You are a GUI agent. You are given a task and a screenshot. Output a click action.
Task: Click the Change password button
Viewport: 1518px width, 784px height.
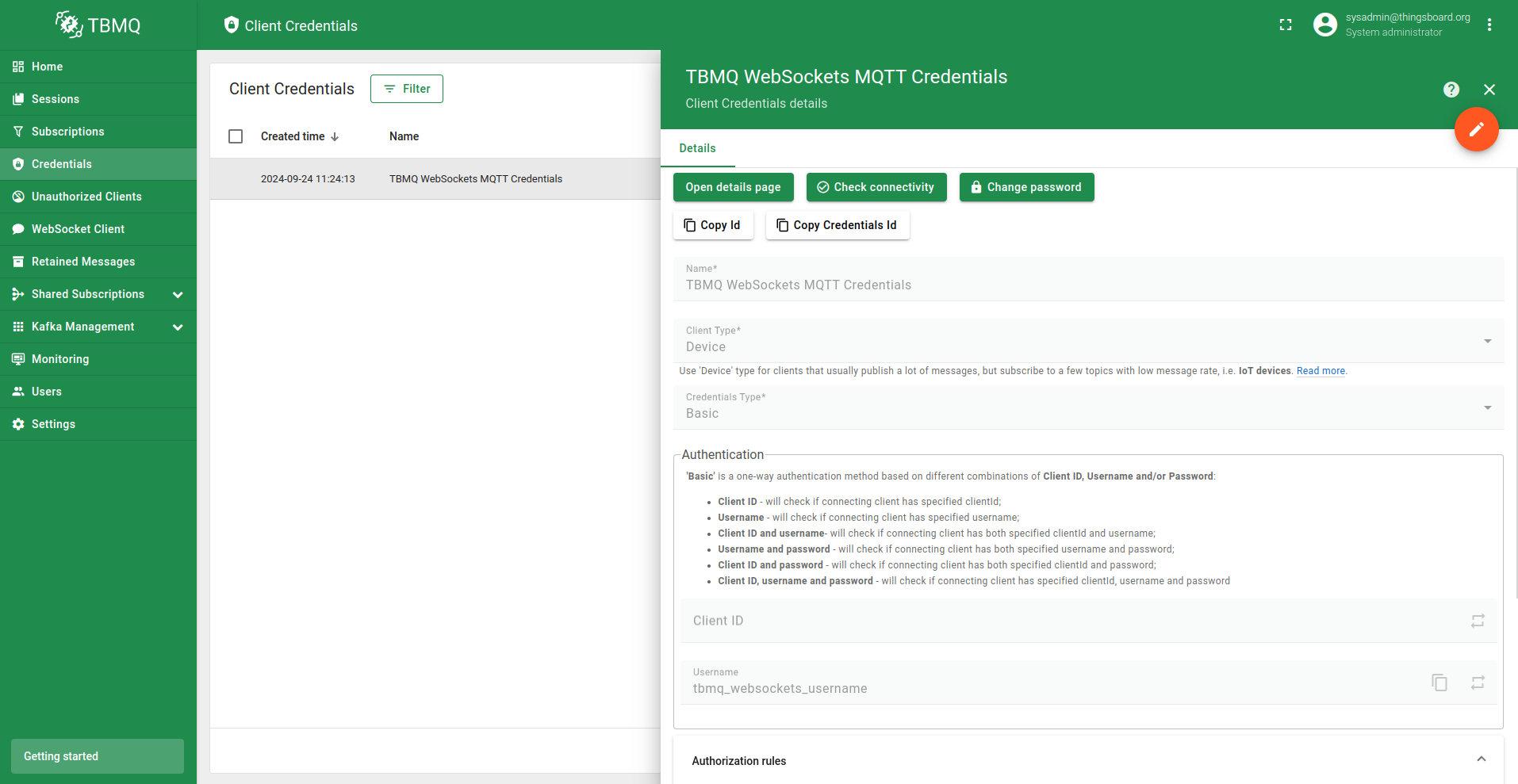tap(1026, 187)
